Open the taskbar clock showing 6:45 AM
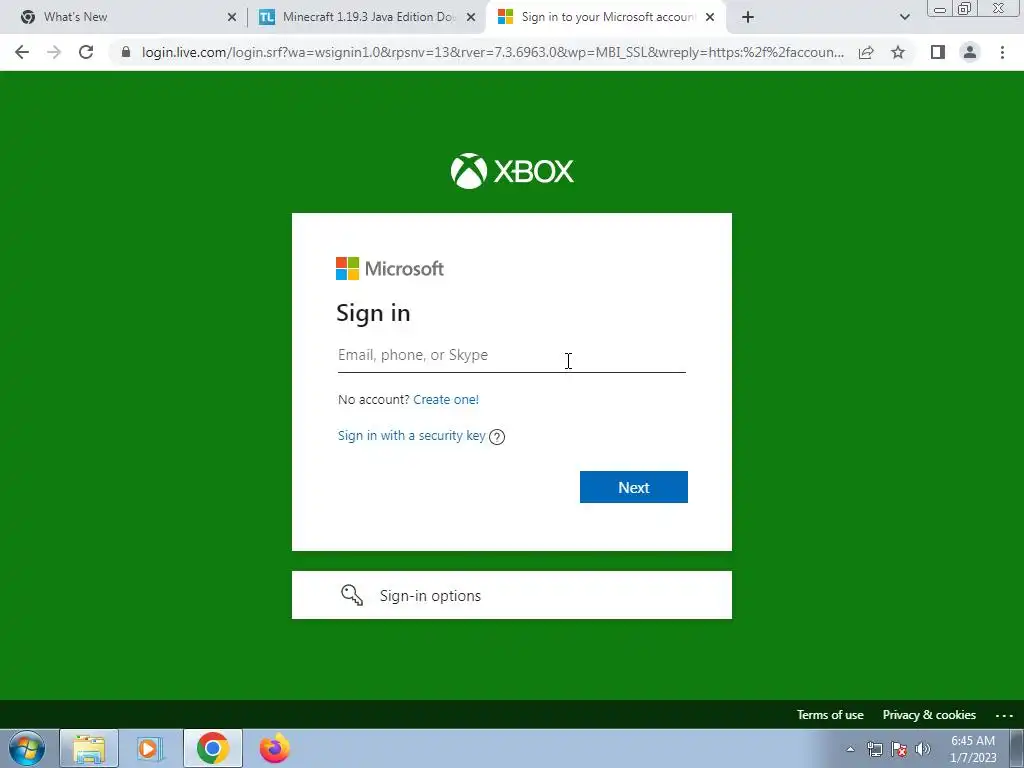Viewport: 1024px width, 768px height. point(973,749)
